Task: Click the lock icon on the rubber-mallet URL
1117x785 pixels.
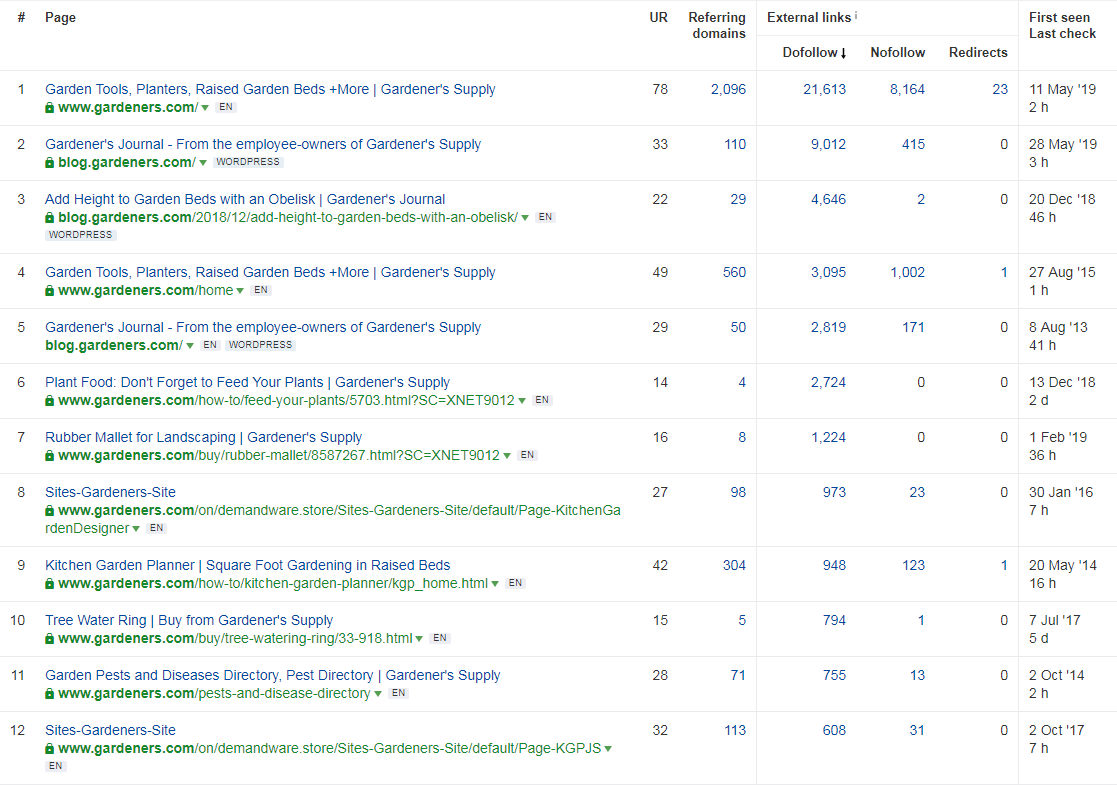Action: coord(49,455)
